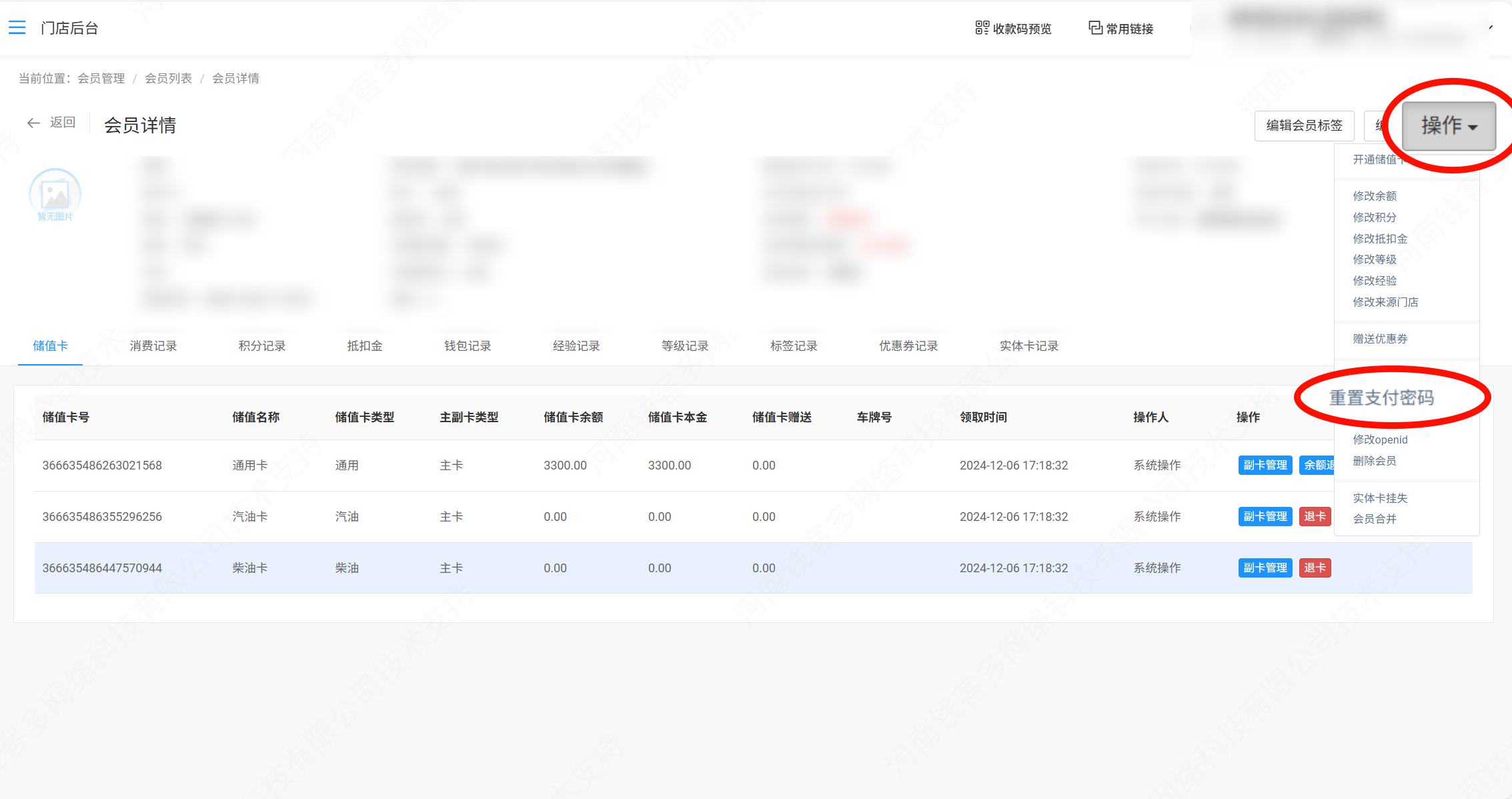Screen dimensions: 1512x799
Task: Choose 赠送优惠券 menu option
Action: point(1380,339)
